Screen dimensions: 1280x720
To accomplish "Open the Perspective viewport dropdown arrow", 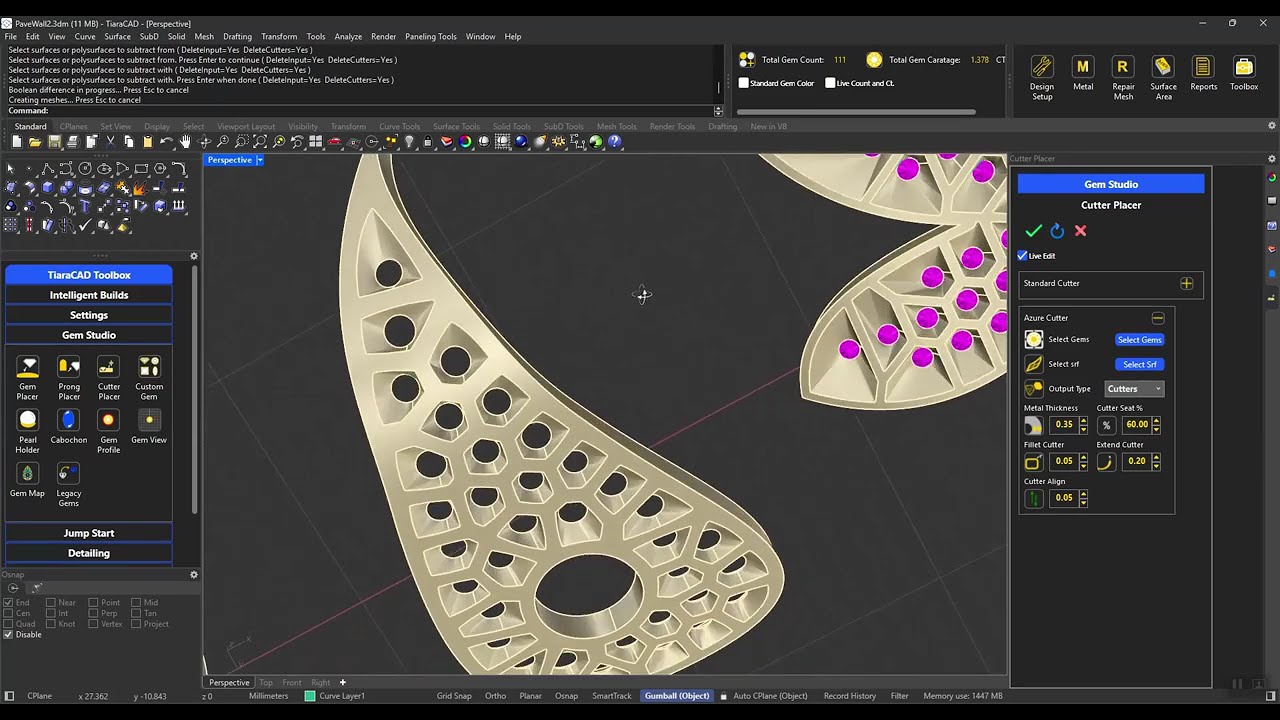I will 260,160.
